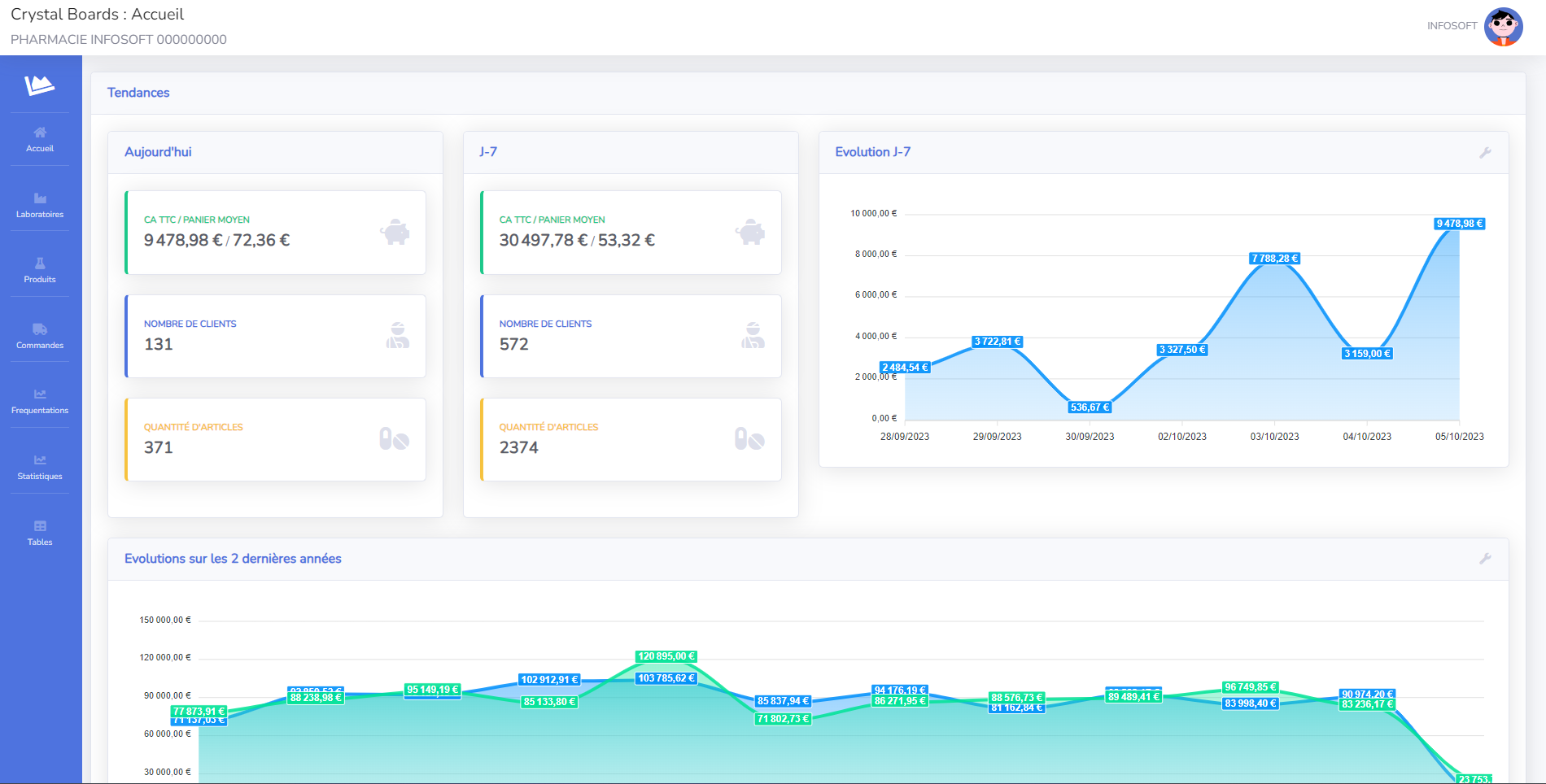Click the 102 912,91 € blue data label

[x=549, y=680]
